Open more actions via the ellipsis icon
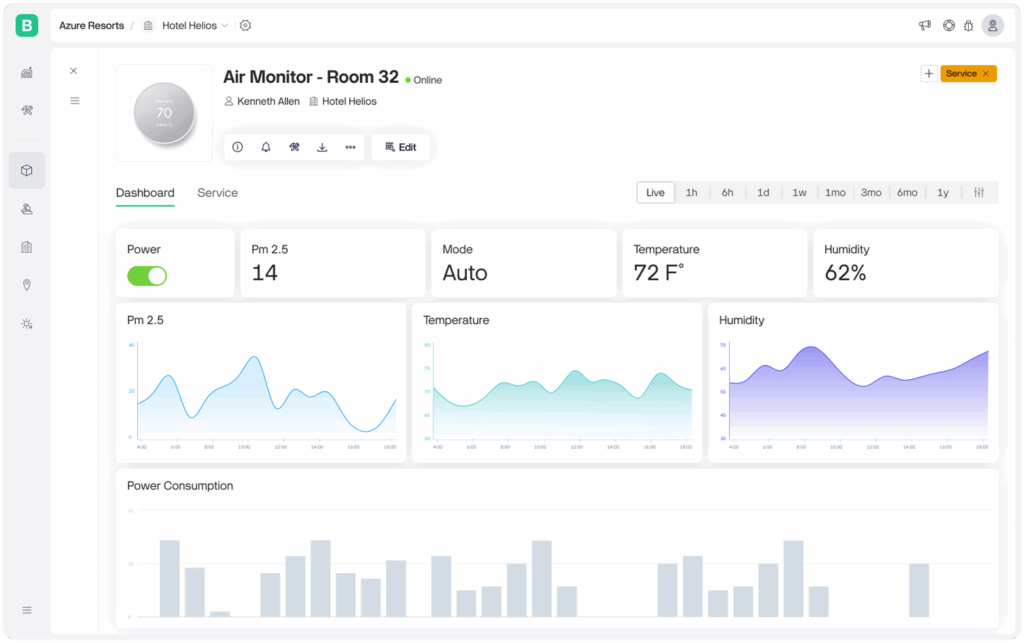Screen dimensions: 1024x643 tap(350, 147)
